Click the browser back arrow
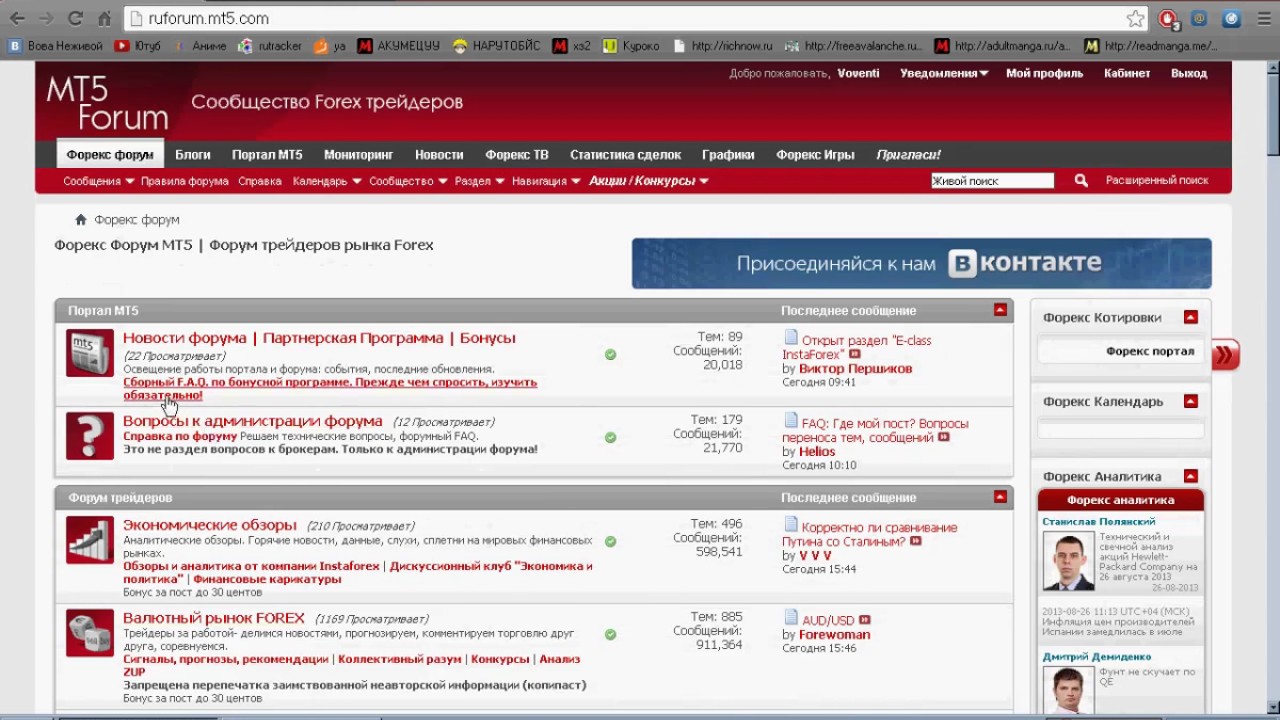 click(x=18, y=18)
